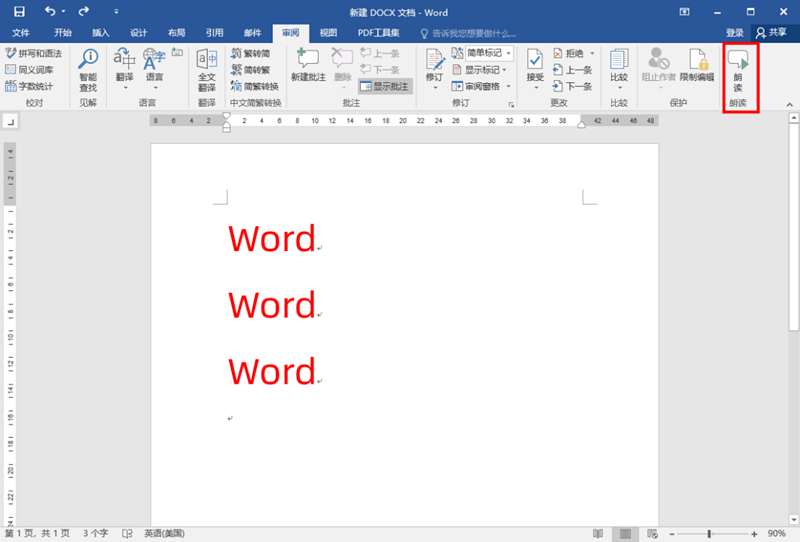Switch to the 插入 tab
Screen dimensions: 800x542
click(x=100, y=33)
